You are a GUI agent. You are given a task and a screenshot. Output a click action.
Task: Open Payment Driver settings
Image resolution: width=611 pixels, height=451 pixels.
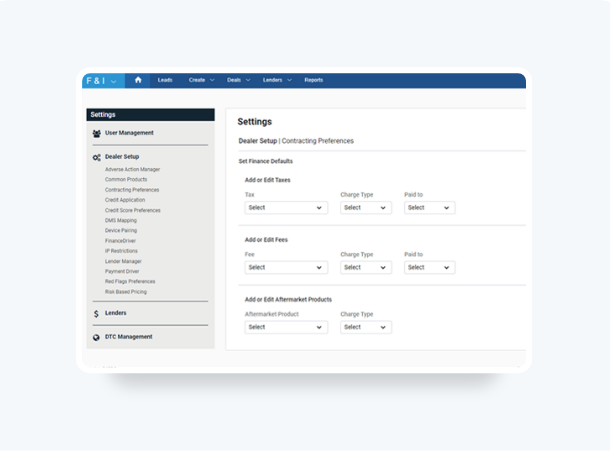122,271
